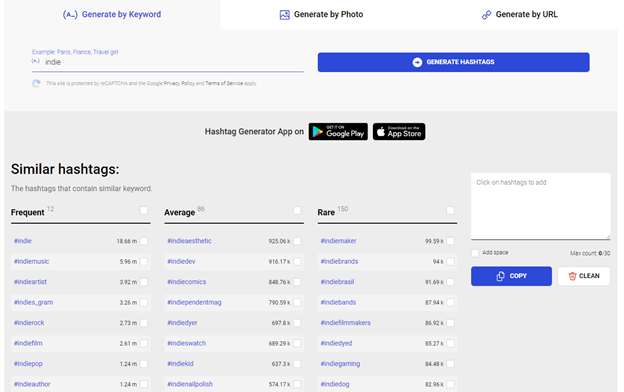Viewport: 624px width, 392px height.
Task: Check the #indieartist hashtag box
Action: click(144, 282)
